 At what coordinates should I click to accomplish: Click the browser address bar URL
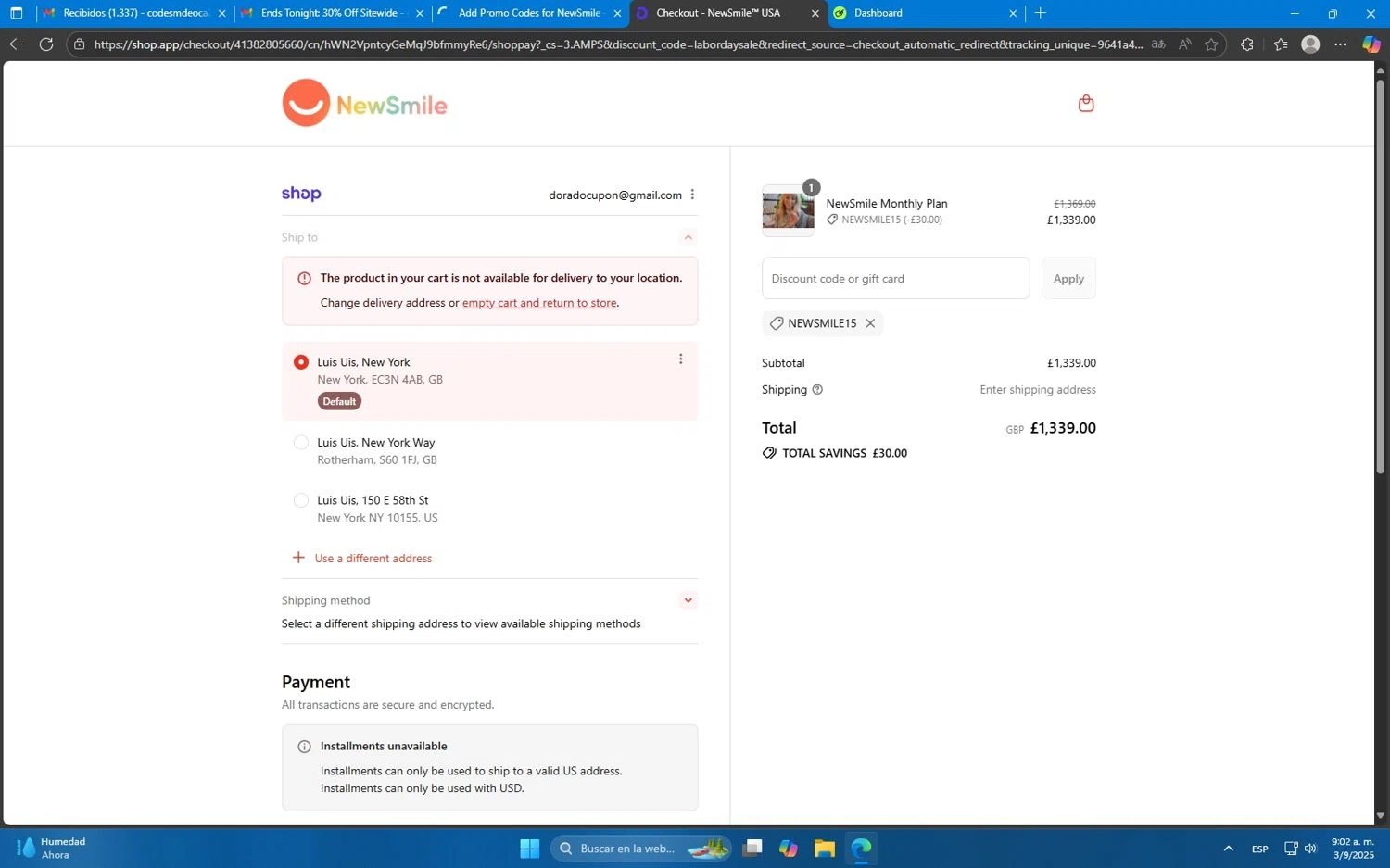click(617, 44)
